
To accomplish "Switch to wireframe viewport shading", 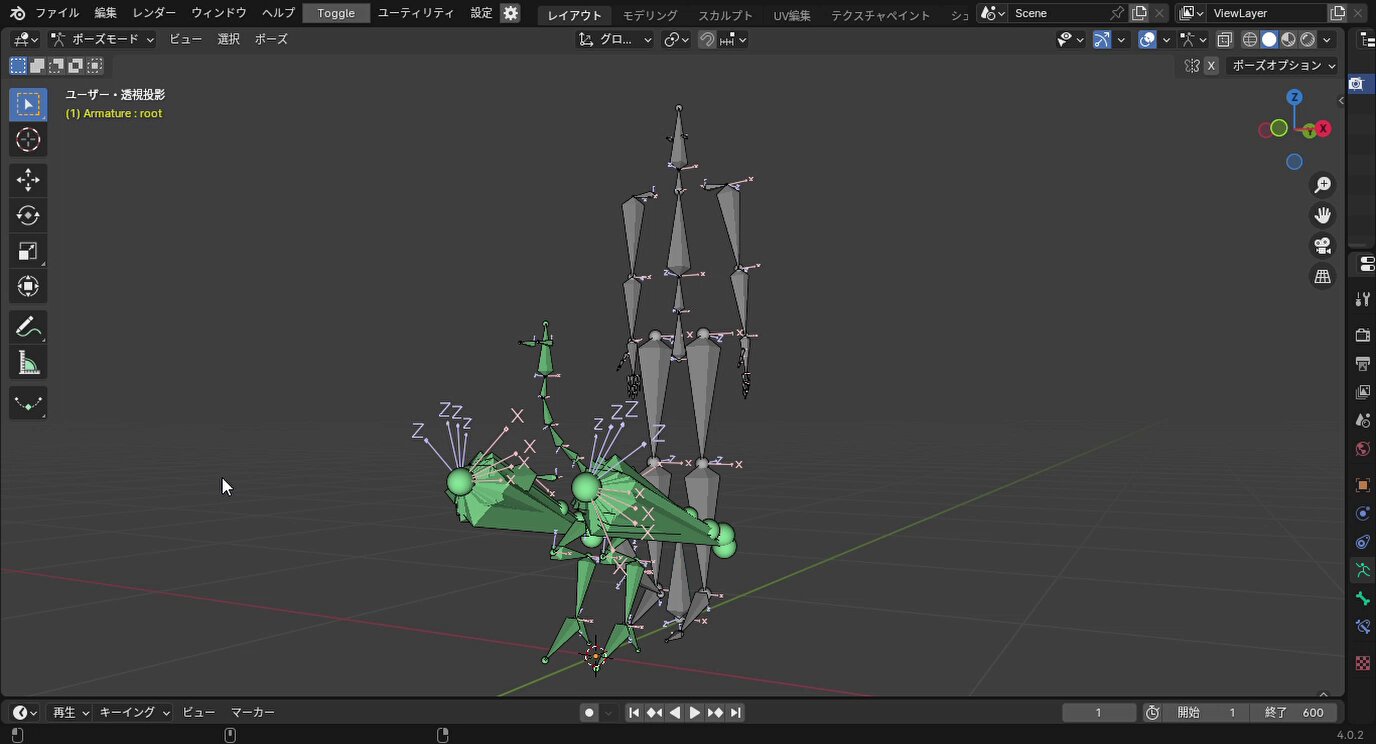I will [x=1250, y=40].
